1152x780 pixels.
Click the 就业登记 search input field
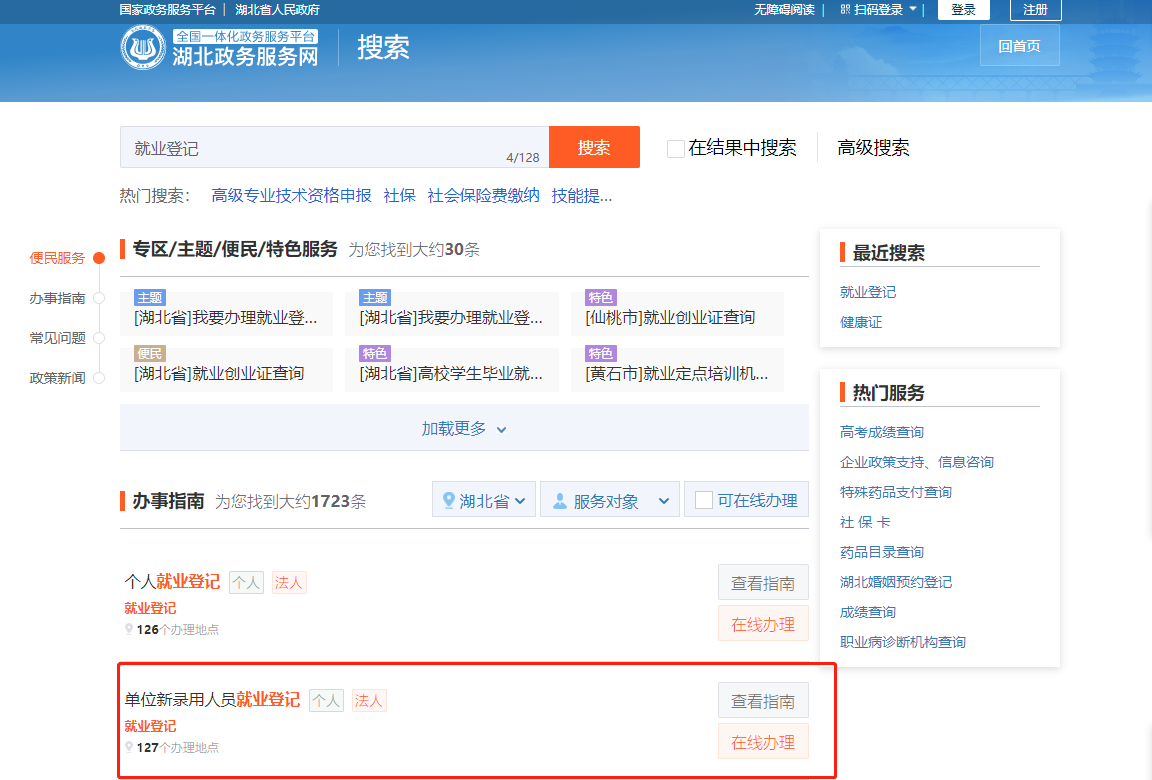pyautogui.click(x=320, y=148)
